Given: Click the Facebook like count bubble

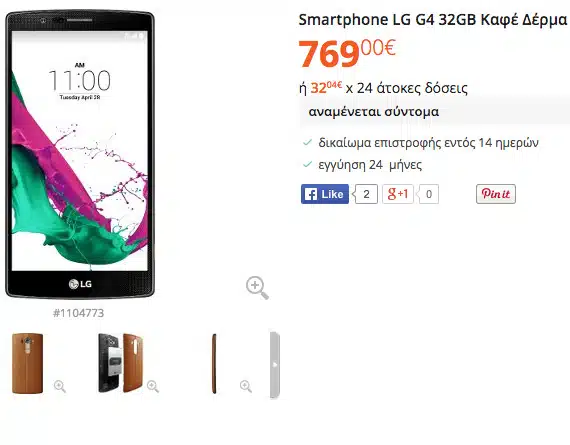Looking at the screenshot, I should [366, 194].
